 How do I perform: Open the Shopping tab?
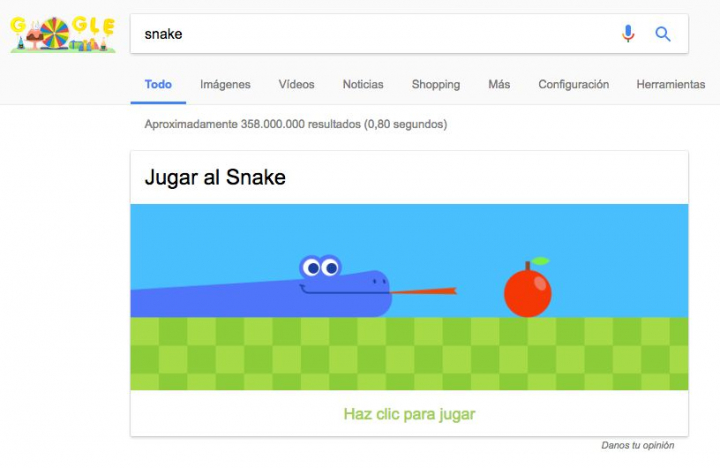pyautogui.click(x=436, y=85)
